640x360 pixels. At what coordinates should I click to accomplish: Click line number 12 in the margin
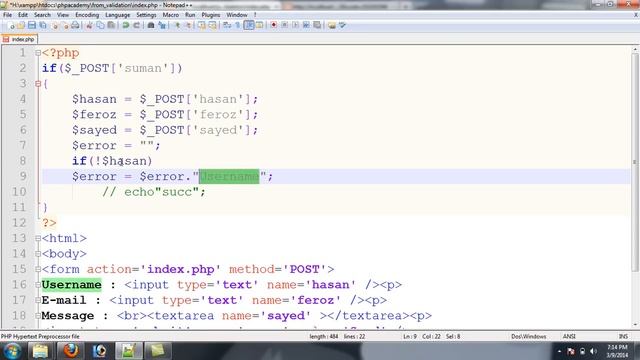pyautogui.click(x=19, y=223)
